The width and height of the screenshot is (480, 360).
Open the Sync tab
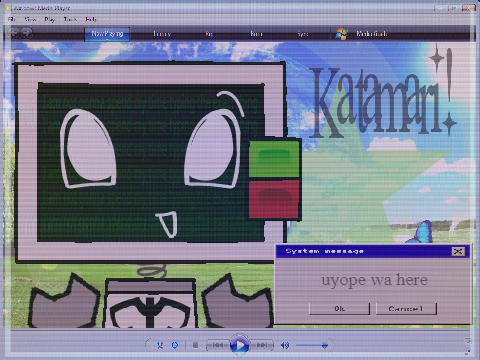303,34
